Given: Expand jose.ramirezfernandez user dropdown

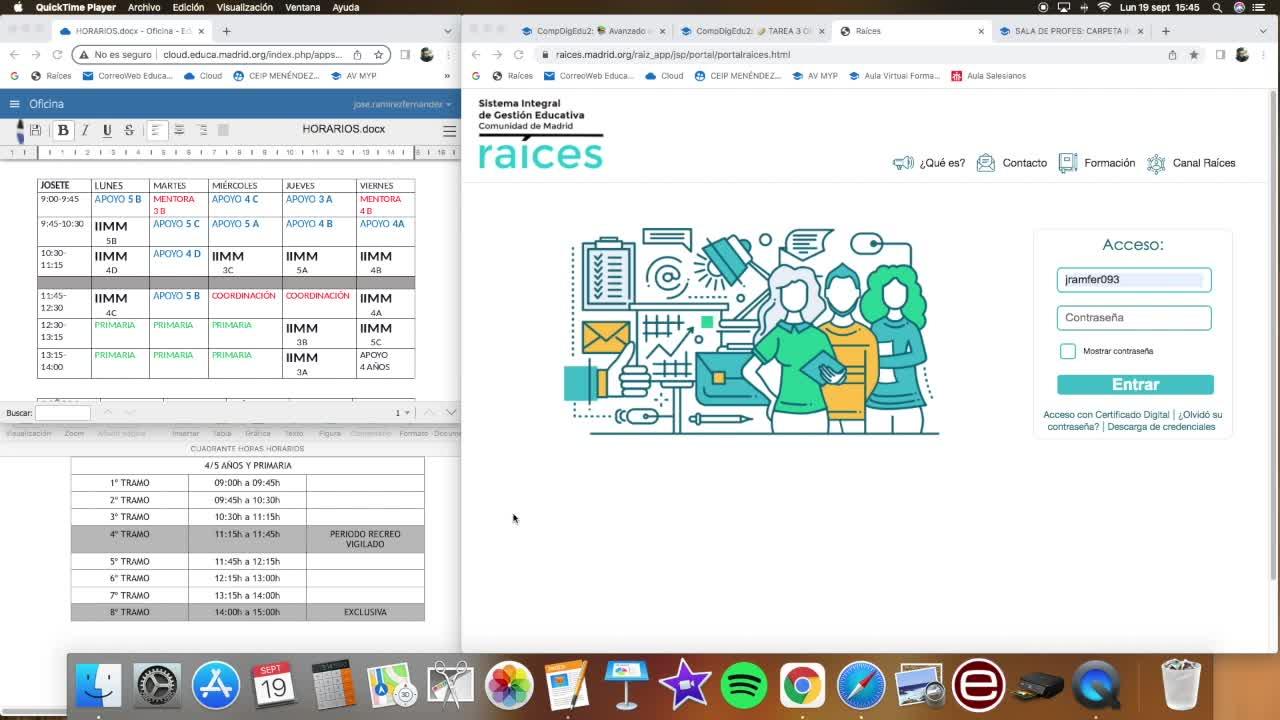Looking at the screenshot, I should click(x=402, y=104).
